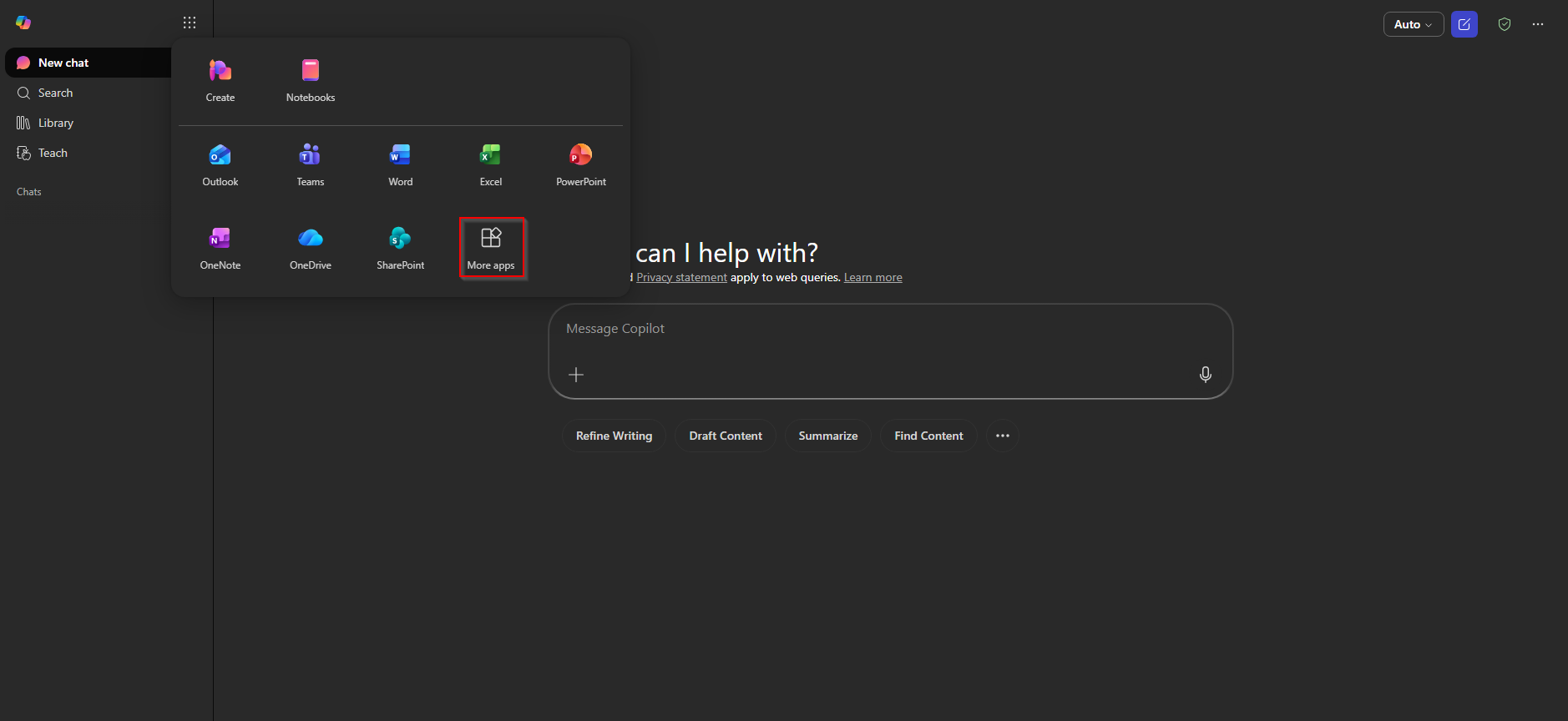Click the shield protection icon
This screenshot has height=721, width=1568.
(x=1505, y=24)
